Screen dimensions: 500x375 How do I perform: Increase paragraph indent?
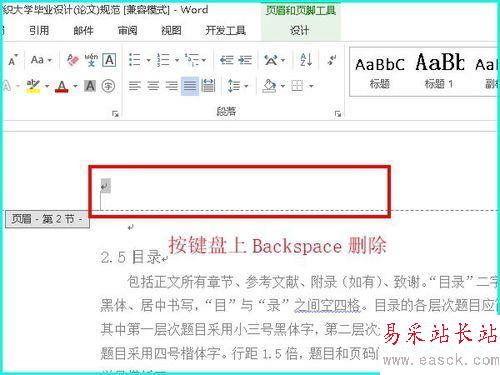pos(245,60)
